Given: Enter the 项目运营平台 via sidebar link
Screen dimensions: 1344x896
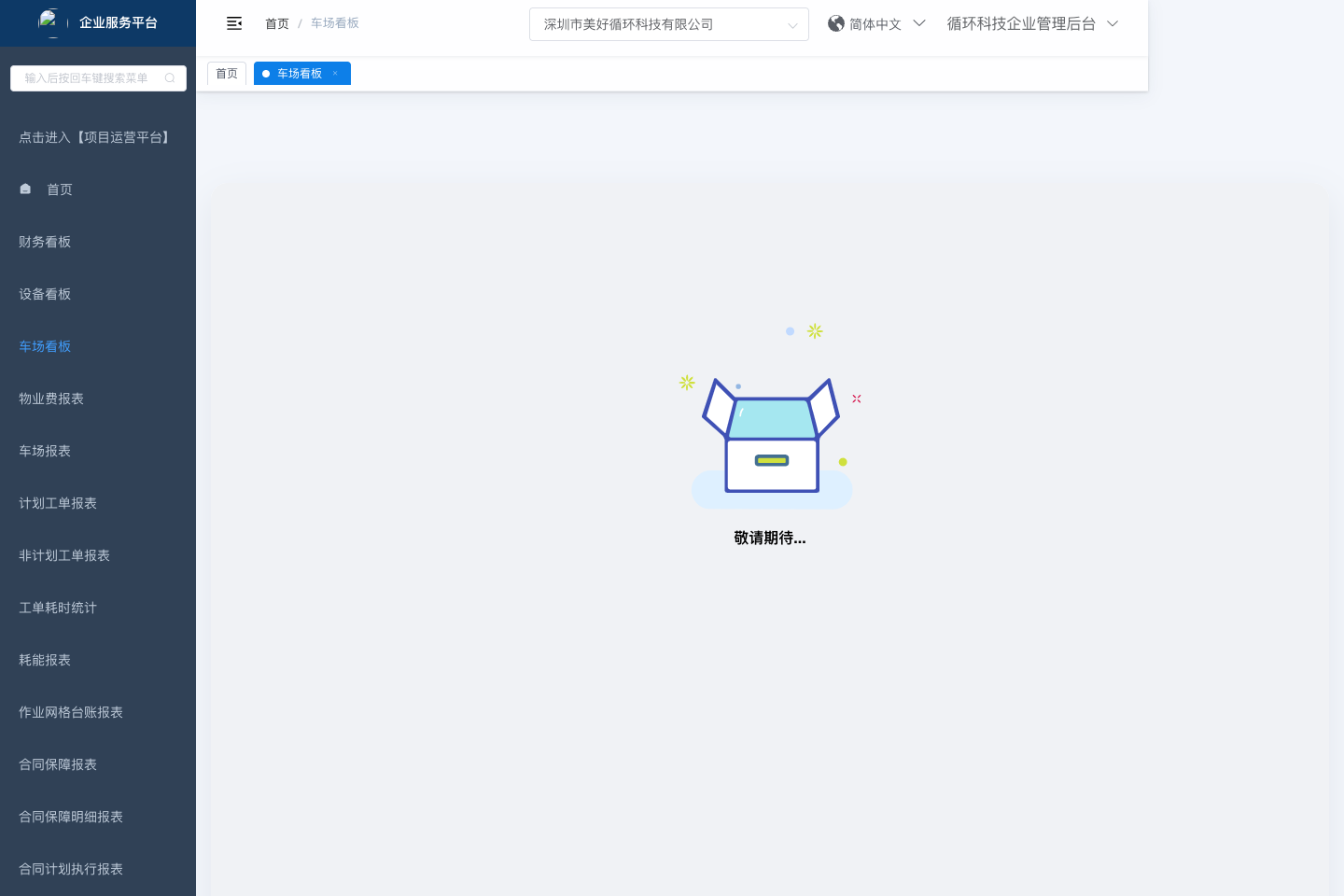Looking at the screenshot, I should pos(96,137).
